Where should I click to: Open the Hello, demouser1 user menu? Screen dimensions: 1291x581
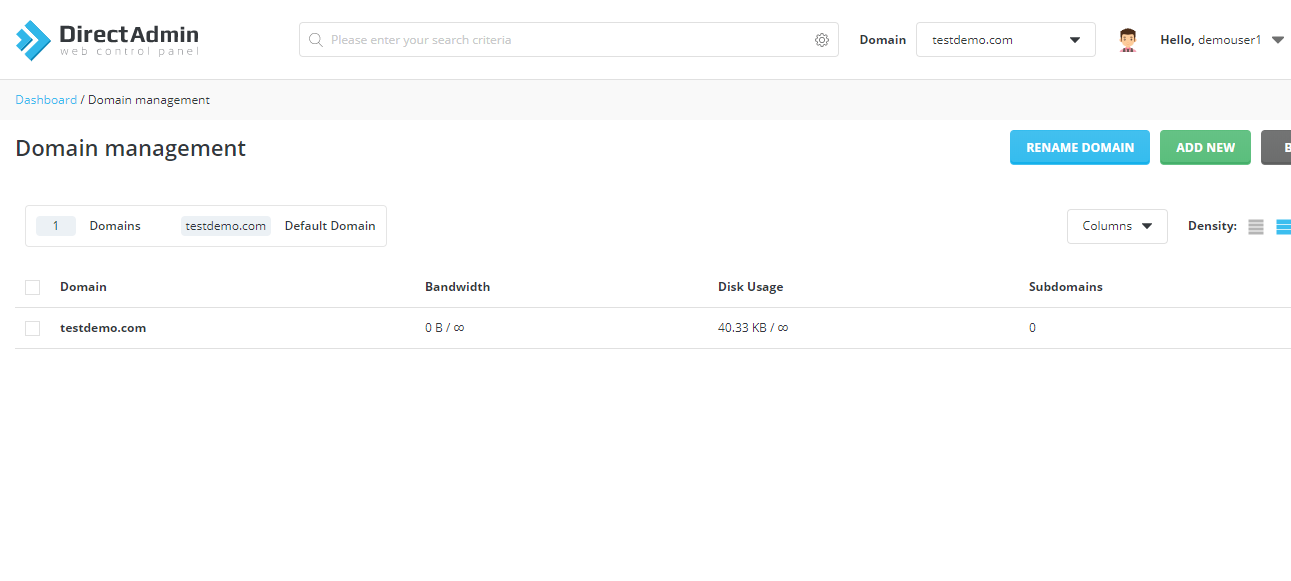(x=1222, y=40)
